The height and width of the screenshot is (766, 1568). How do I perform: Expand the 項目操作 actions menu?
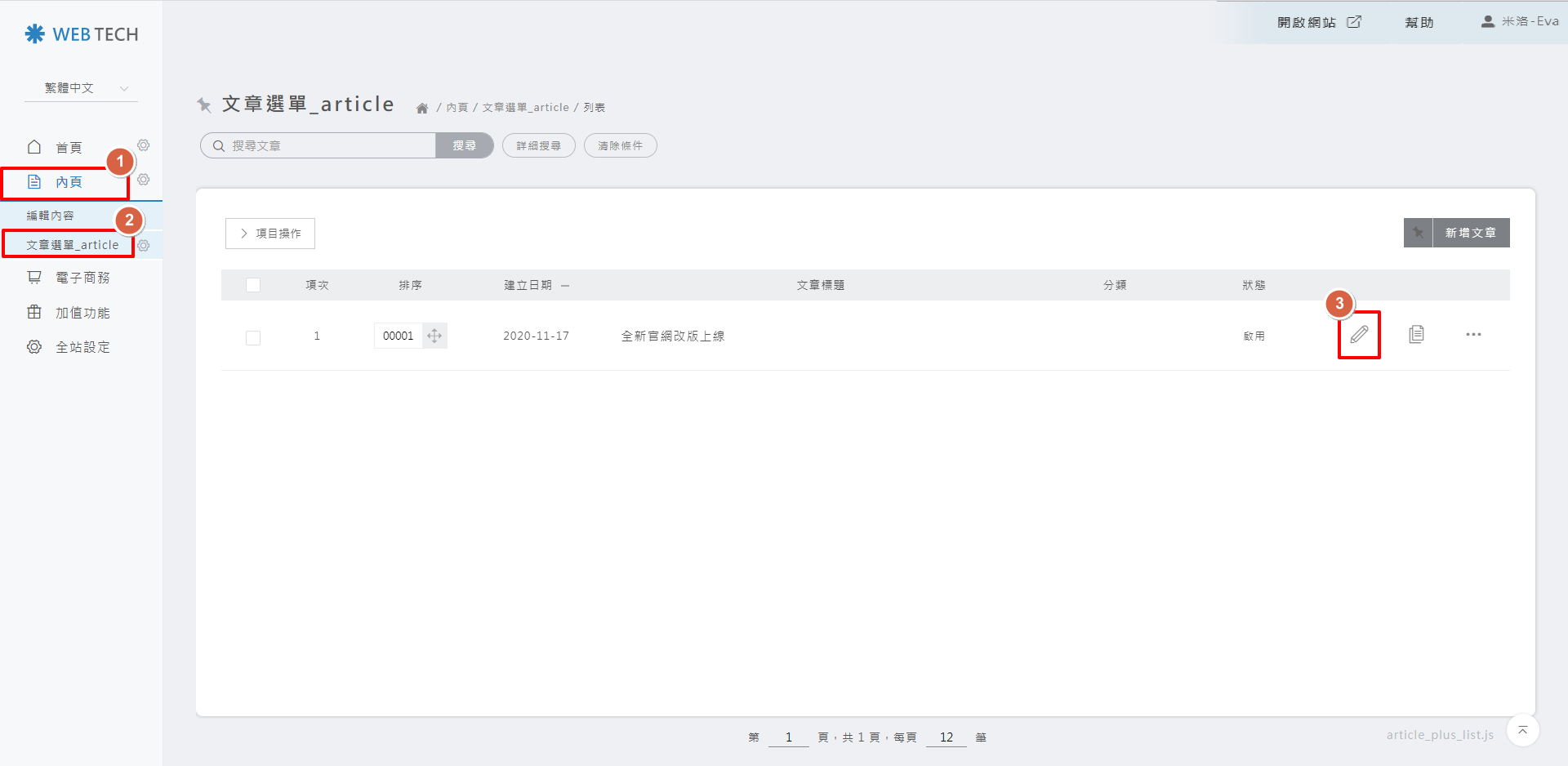[x=270, y=234]
